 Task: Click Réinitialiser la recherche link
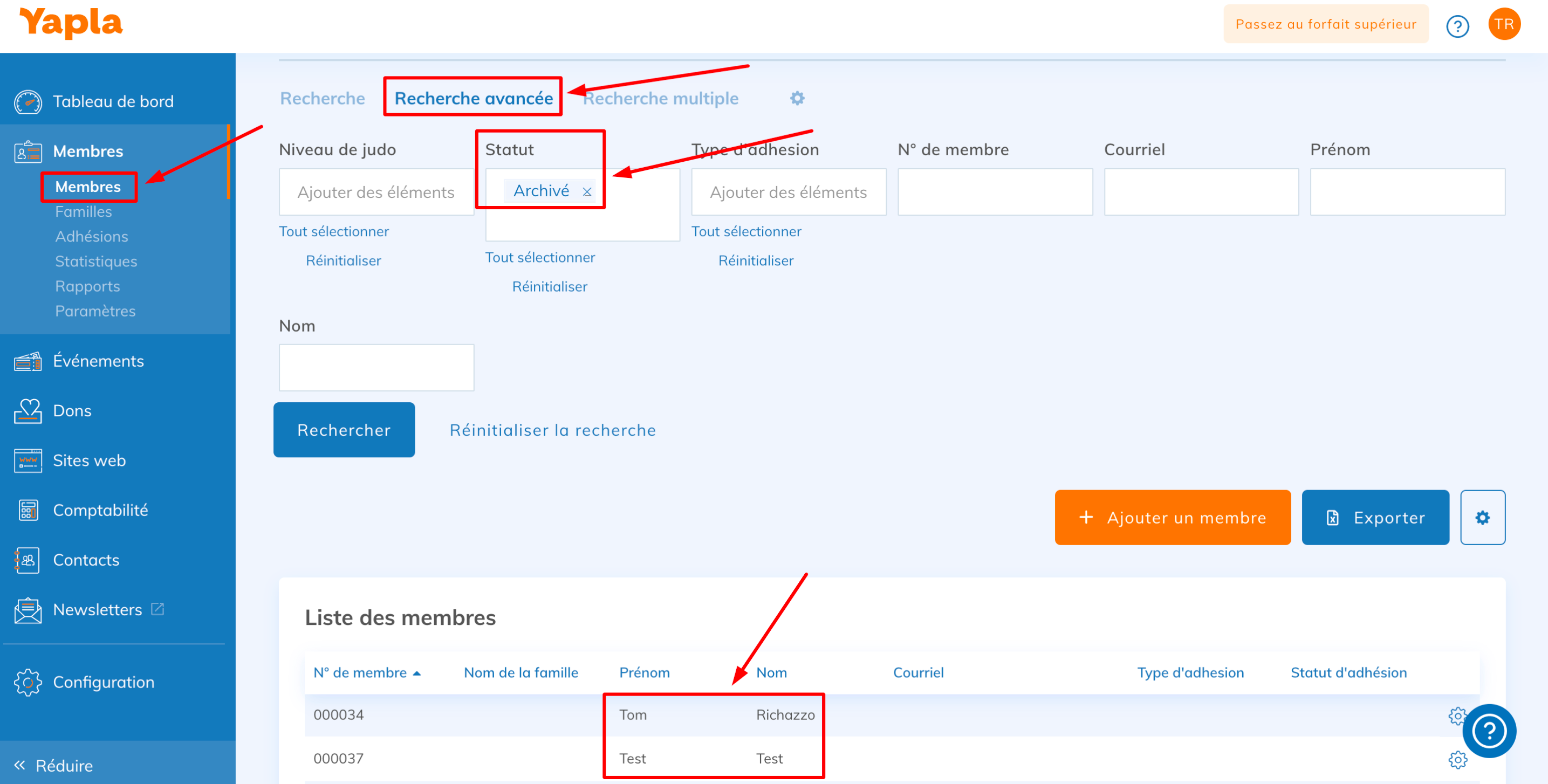[x=552, y=430]
